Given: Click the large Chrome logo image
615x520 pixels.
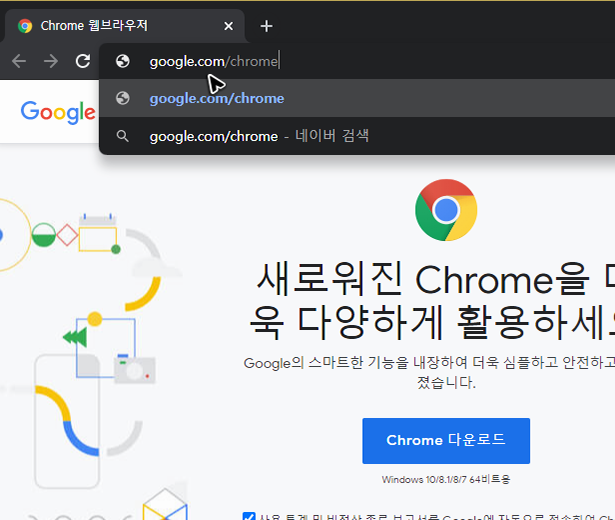Looking at the screenshot, I should [x=446, y=210].
